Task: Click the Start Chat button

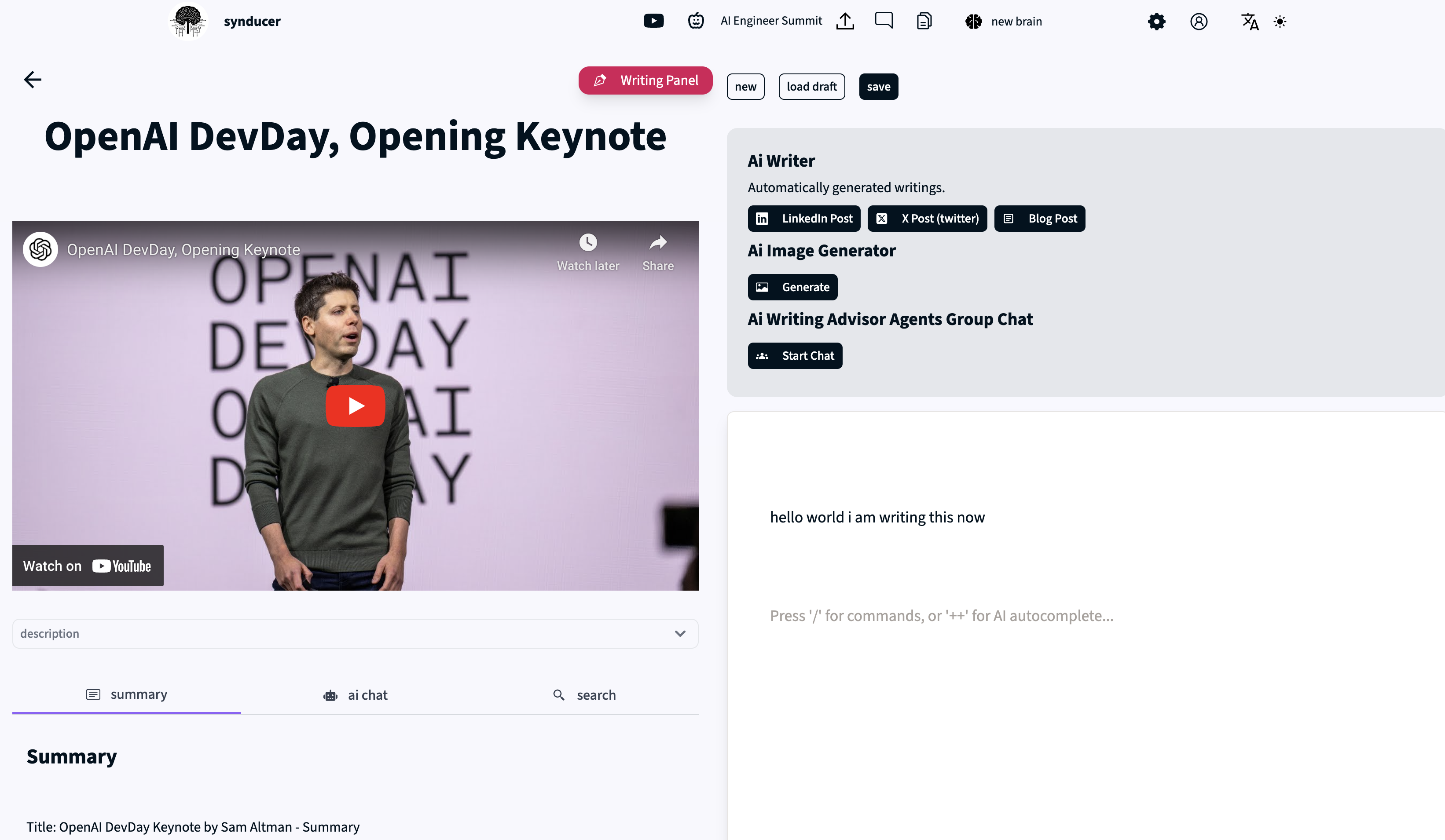Action: (x=795, y=356)
